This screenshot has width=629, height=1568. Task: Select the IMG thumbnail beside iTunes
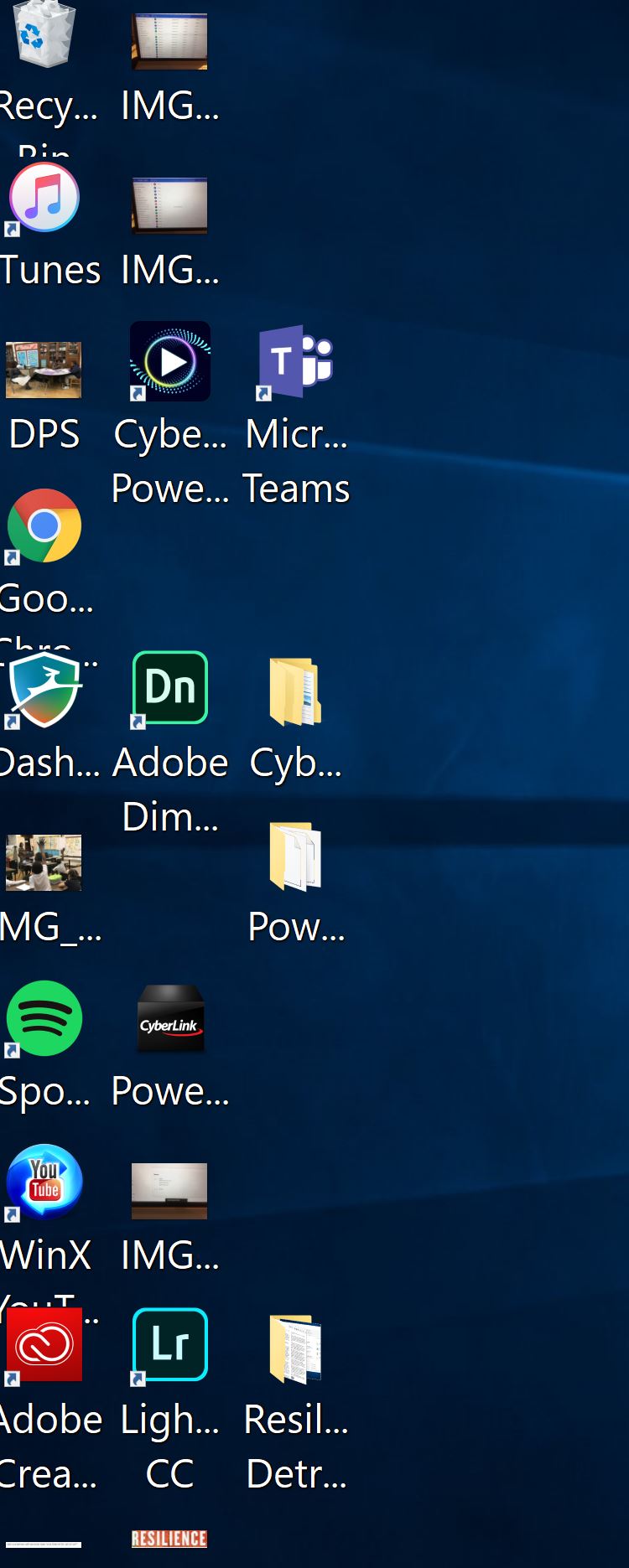pos(169,205)
